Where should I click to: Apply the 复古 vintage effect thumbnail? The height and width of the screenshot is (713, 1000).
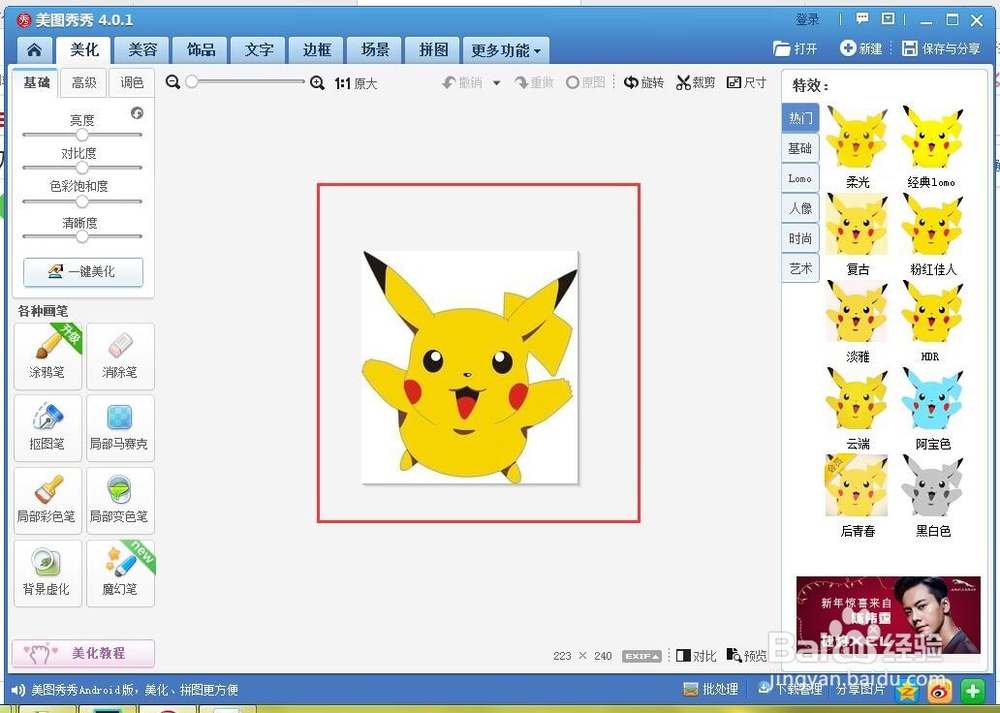tap(857, 224)
